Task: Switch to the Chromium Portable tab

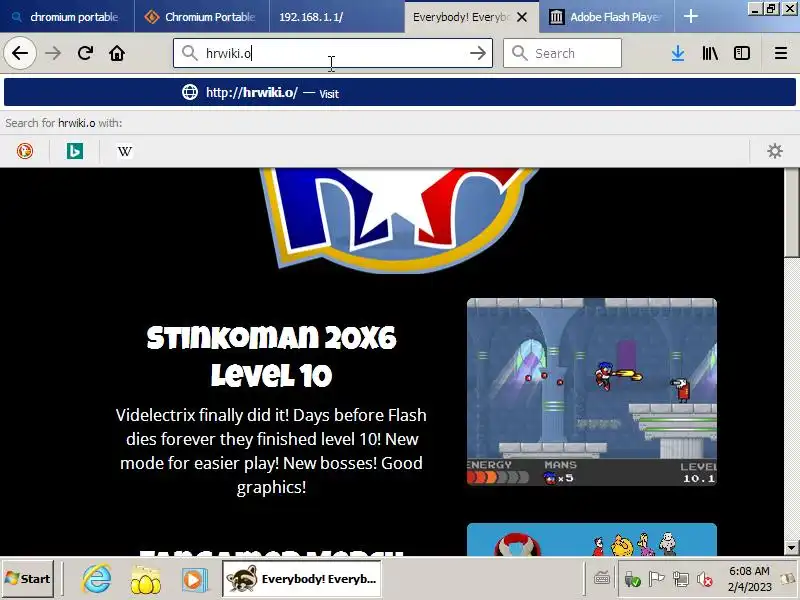Action: coord(202,17)
